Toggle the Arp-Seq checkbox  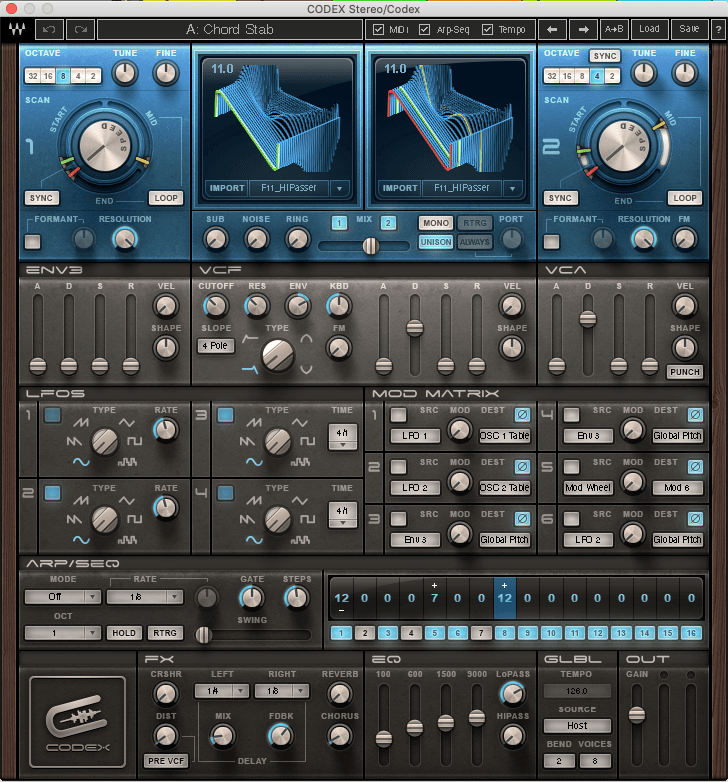424,29
